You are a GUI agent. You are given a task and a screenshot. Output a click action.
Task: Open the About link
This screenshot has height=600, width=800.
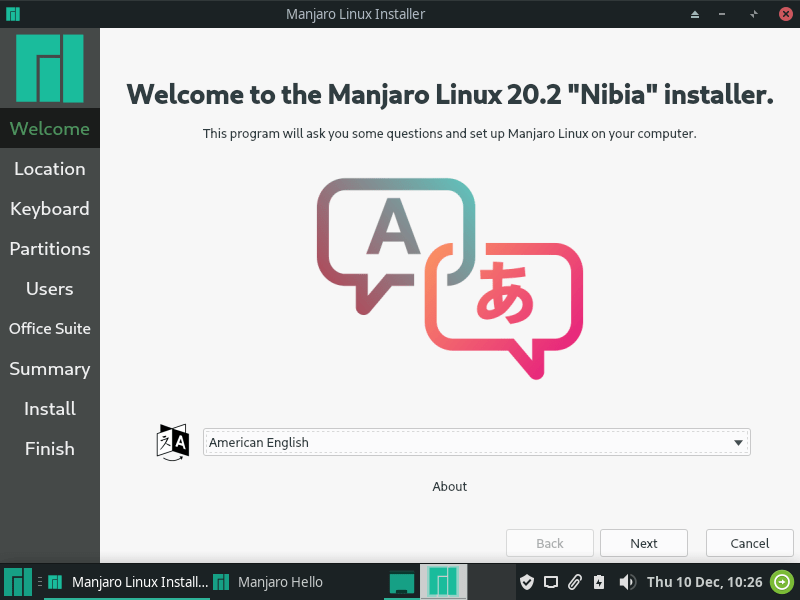coord(449,487)
